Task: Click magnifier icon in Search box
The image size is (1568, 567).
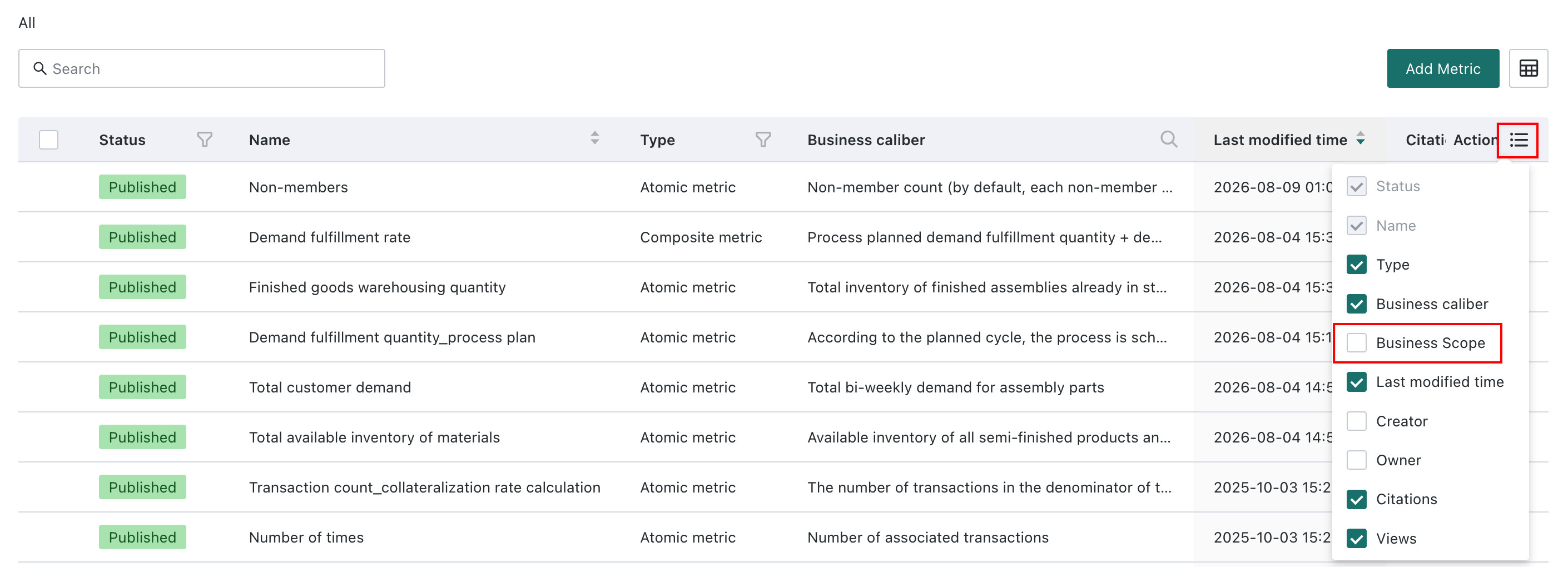Action: (40, 68)
